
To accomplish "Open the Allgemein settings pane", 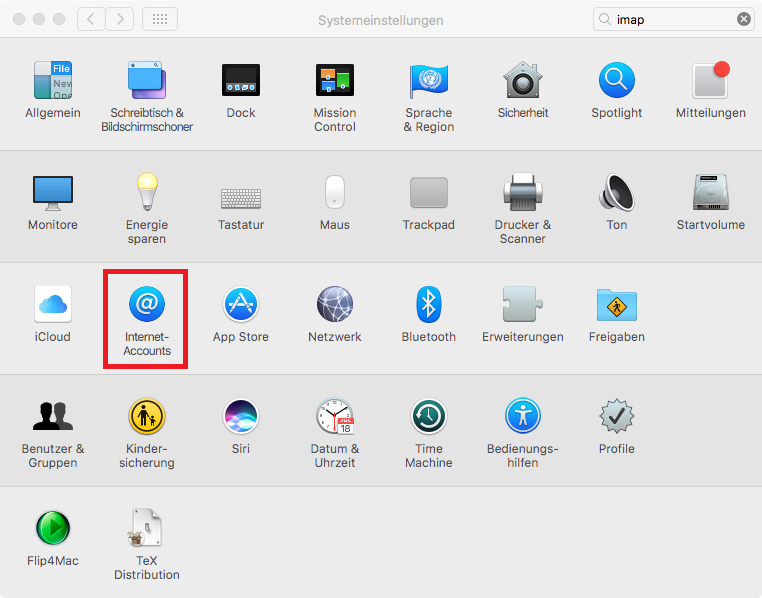I will pos(53,80).
